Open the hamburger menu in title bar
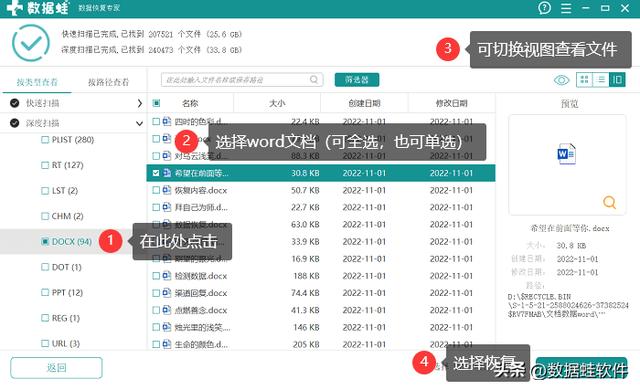This screenshot has height=390, width=640. pyautogui.click(x=566, y=8)
